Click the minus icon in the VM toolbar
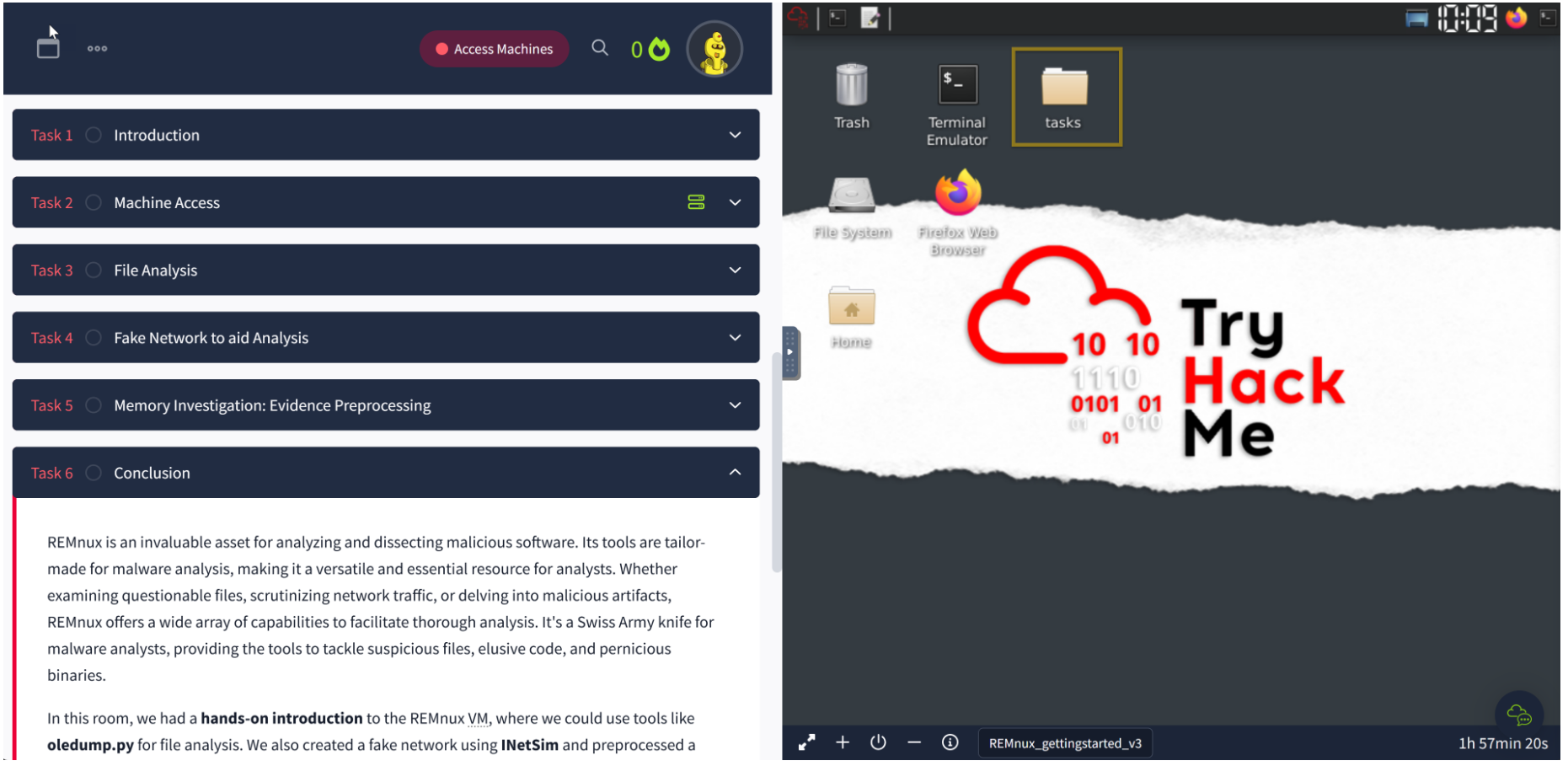Image resolution: width=1568 pixels, height=766 pixels. 914,742
